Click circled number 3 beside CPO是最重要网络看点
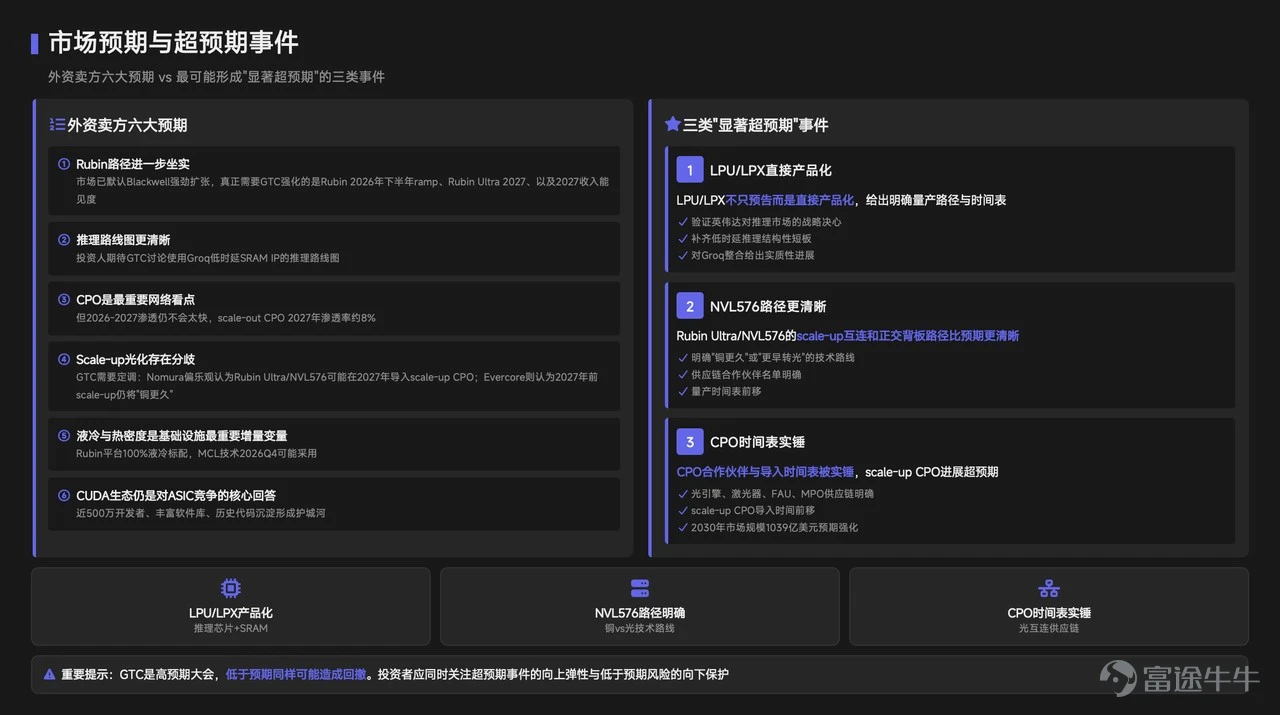The height and width of the screenshot is (715, 1280). pyautogui.click(x=64, y=300)
